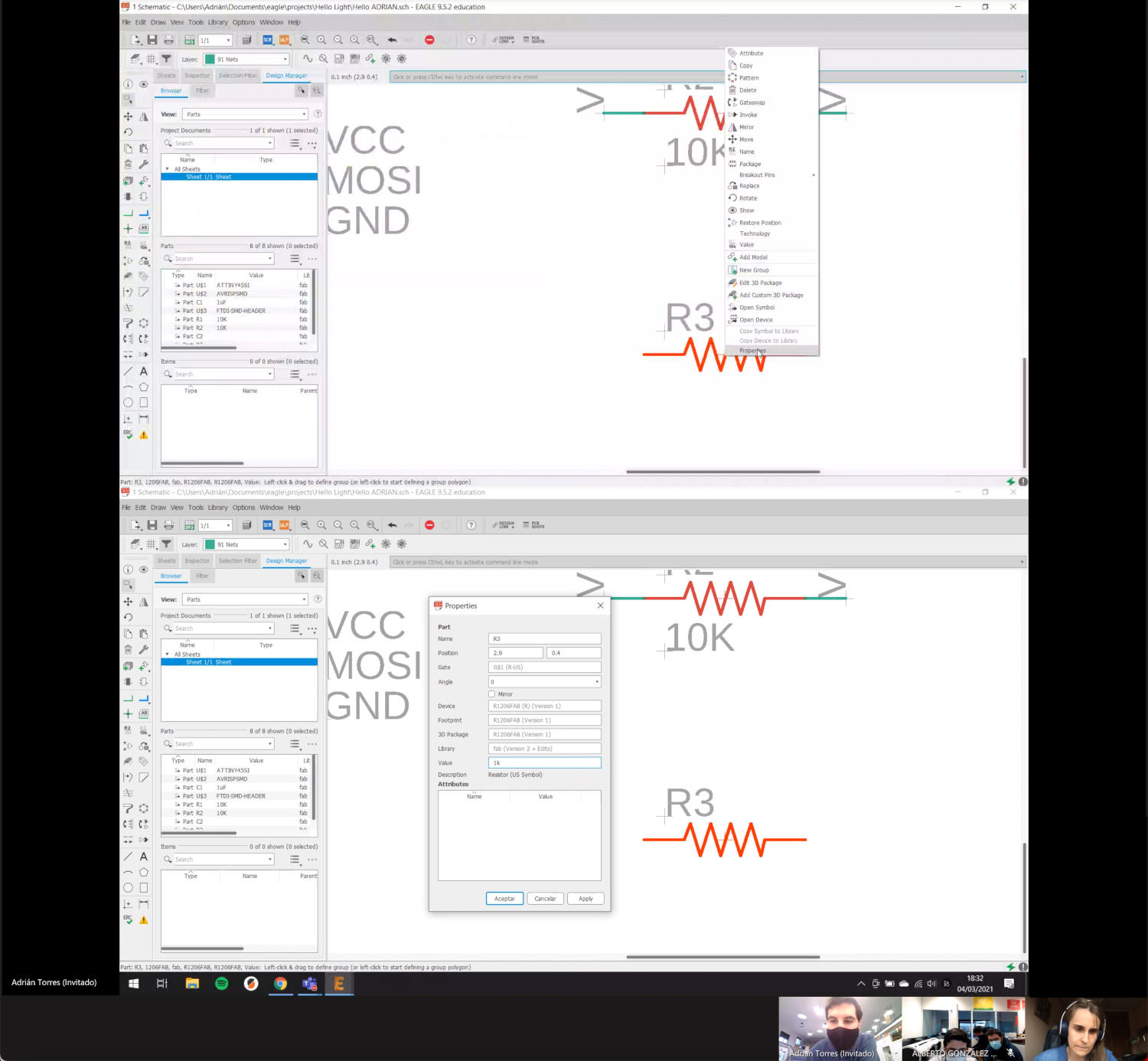Choose Properties in the context menu
The image size is (1148, 1061).
tap(772, 351)
